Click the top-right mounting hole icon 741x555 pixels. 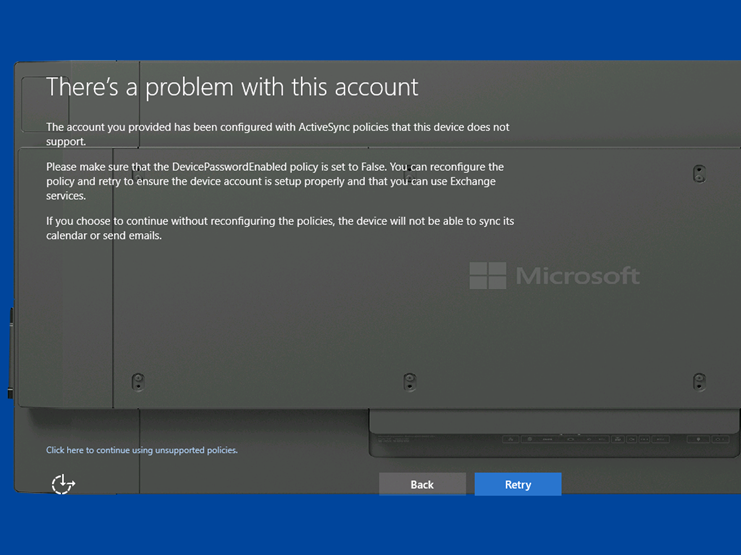click(699, 173)
